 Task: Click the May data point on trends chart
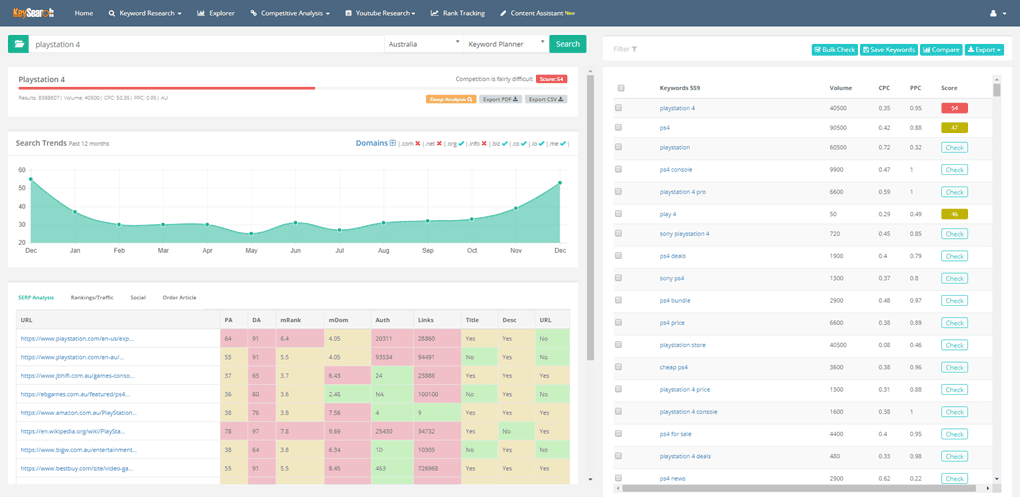pyautogui.click(x=251, y=234)
